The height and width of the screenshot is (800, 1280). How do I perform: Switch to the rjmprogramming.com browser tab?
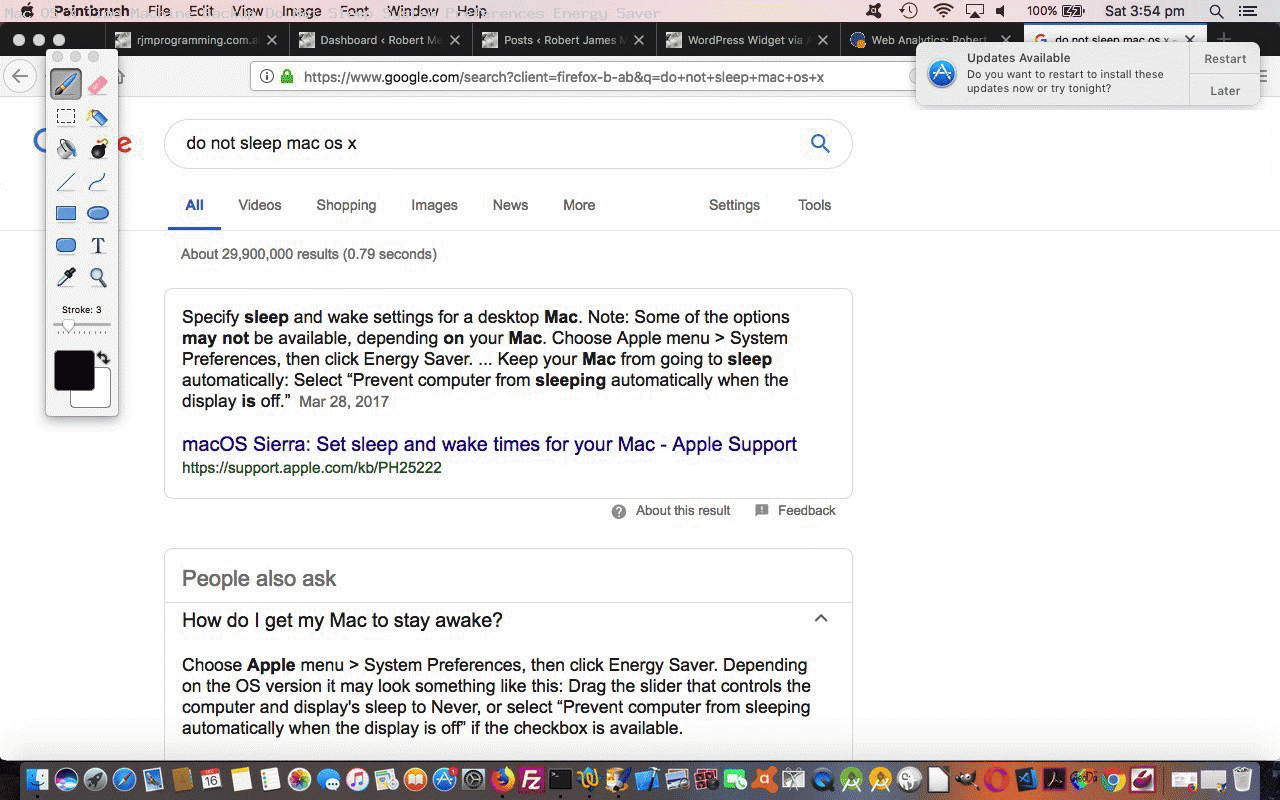195,40
